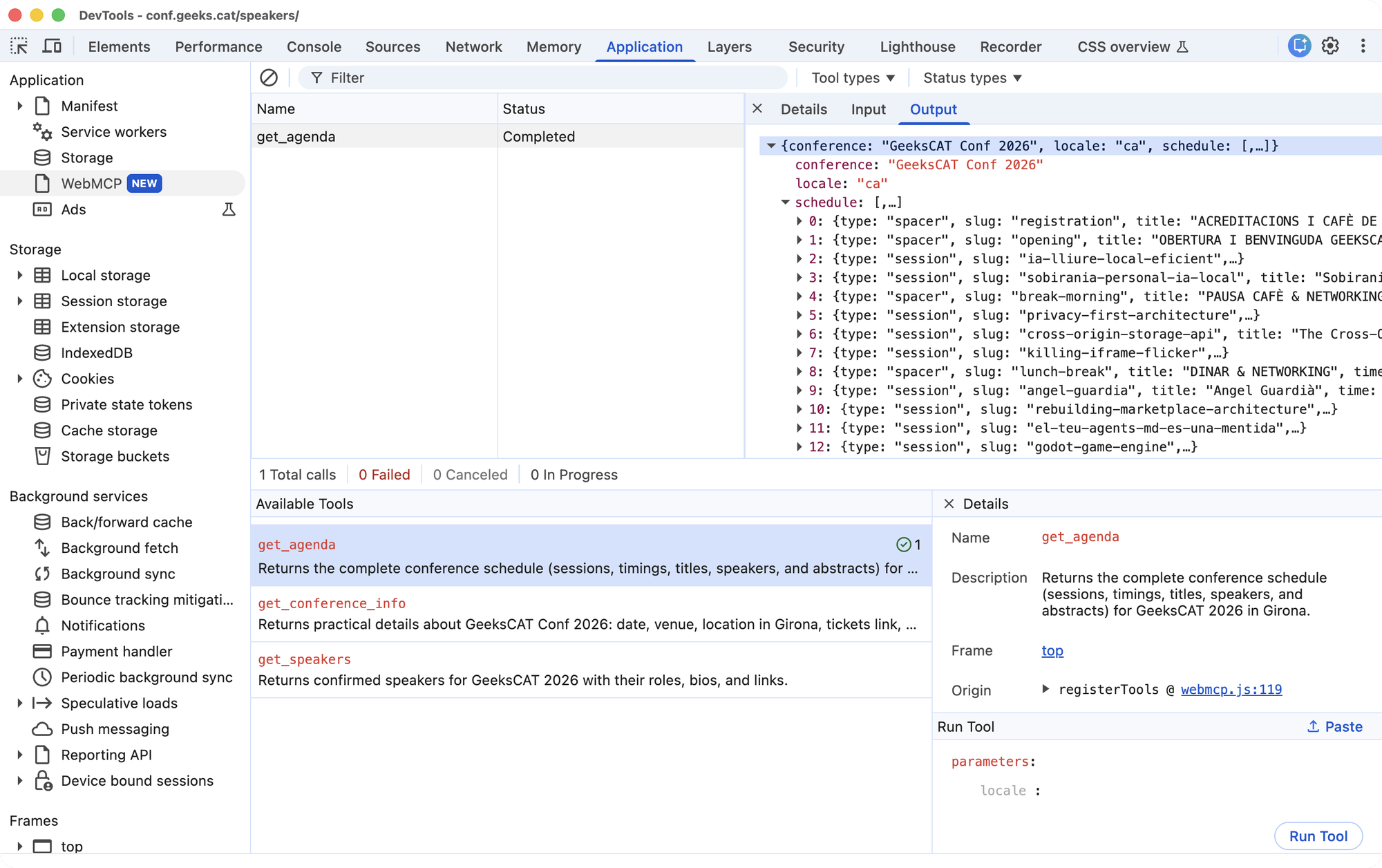Click the Ads experiment flask icon
1382x868 pixels.
(x=229, y=209)
